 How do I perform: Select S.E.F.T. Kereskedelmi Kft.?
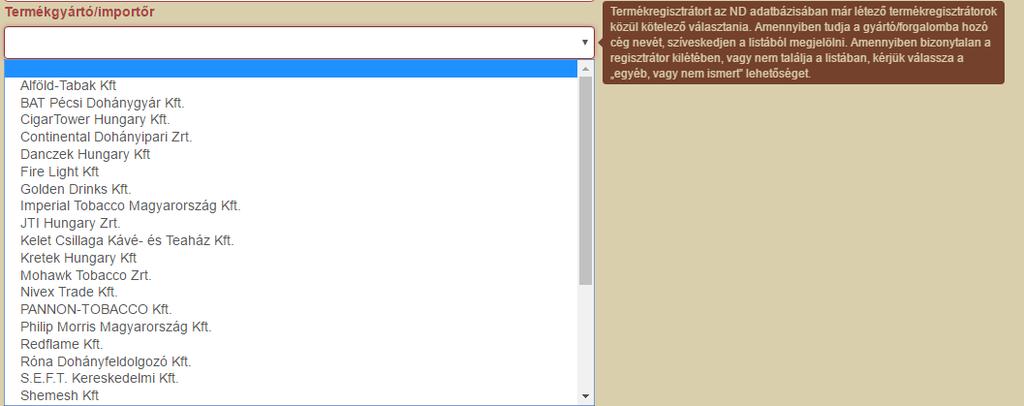[x=99, y=379]
